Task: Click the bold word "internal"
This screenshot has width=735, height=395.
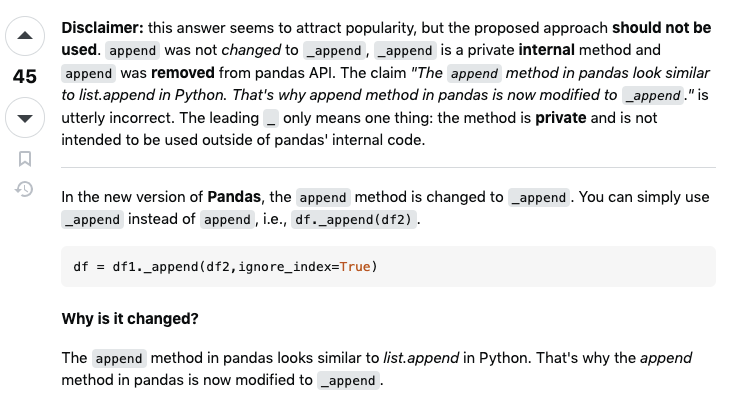Action: 547,50
